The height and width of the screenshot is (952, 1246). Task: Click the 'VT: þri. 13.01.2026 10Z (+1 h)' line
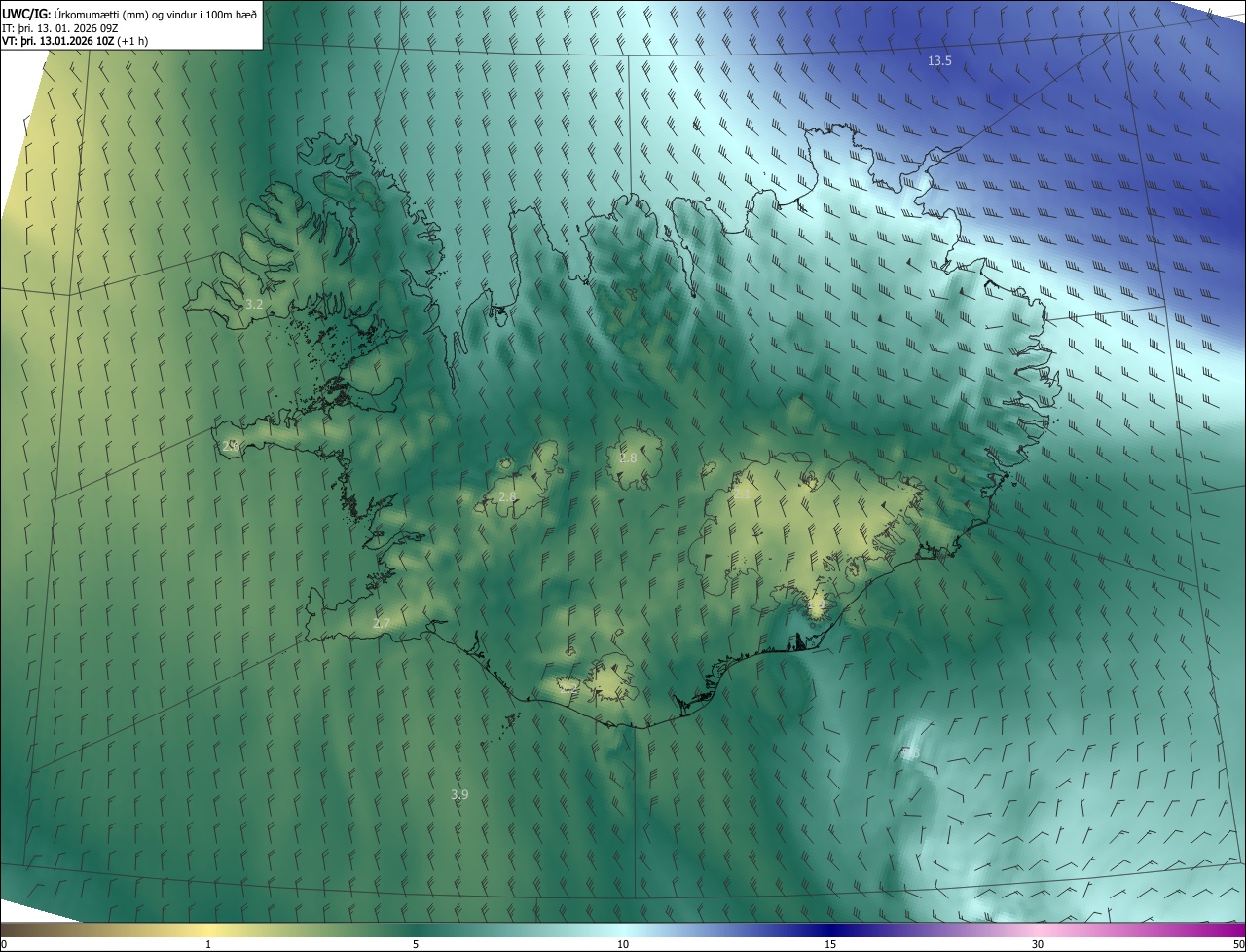(75, 41)
